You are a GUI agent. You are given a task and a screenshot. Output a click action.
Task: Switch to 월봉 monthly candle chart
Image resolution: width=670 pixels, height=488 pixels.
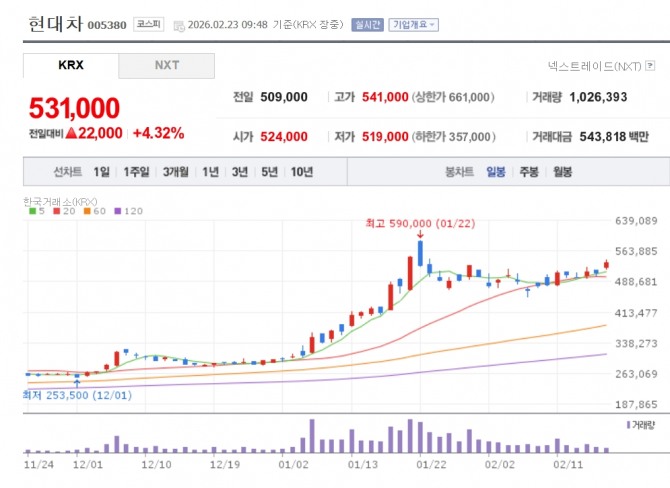click(561, 172)
